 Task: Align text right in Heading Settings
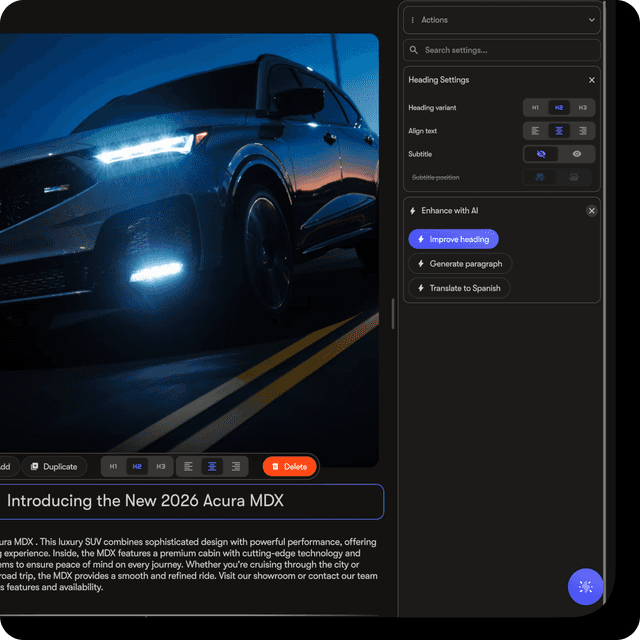coord(582,131)
